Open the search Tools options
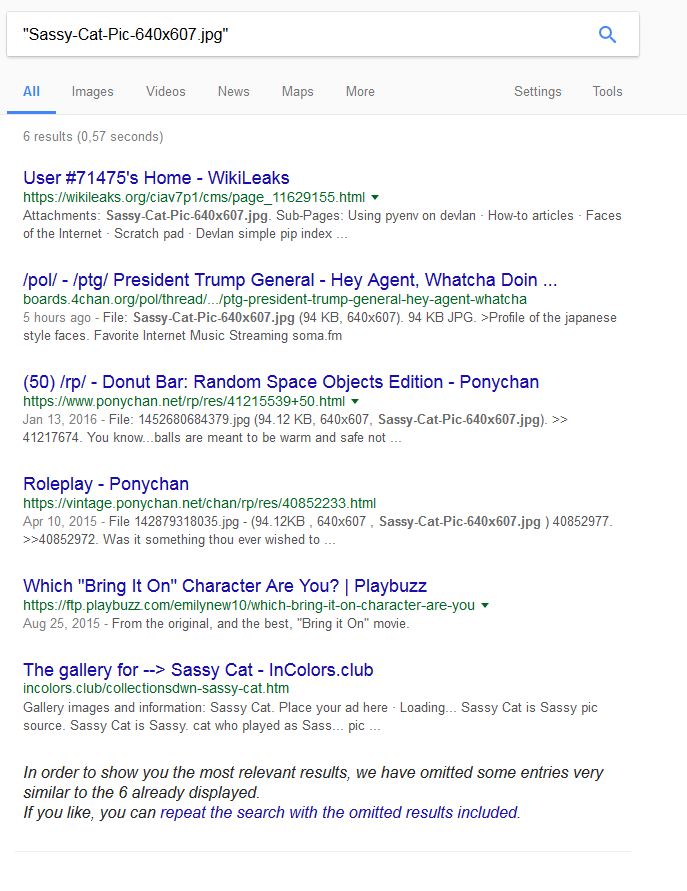Image resolution: width=687 pixels, height=891 pixels. coord(607,91)
